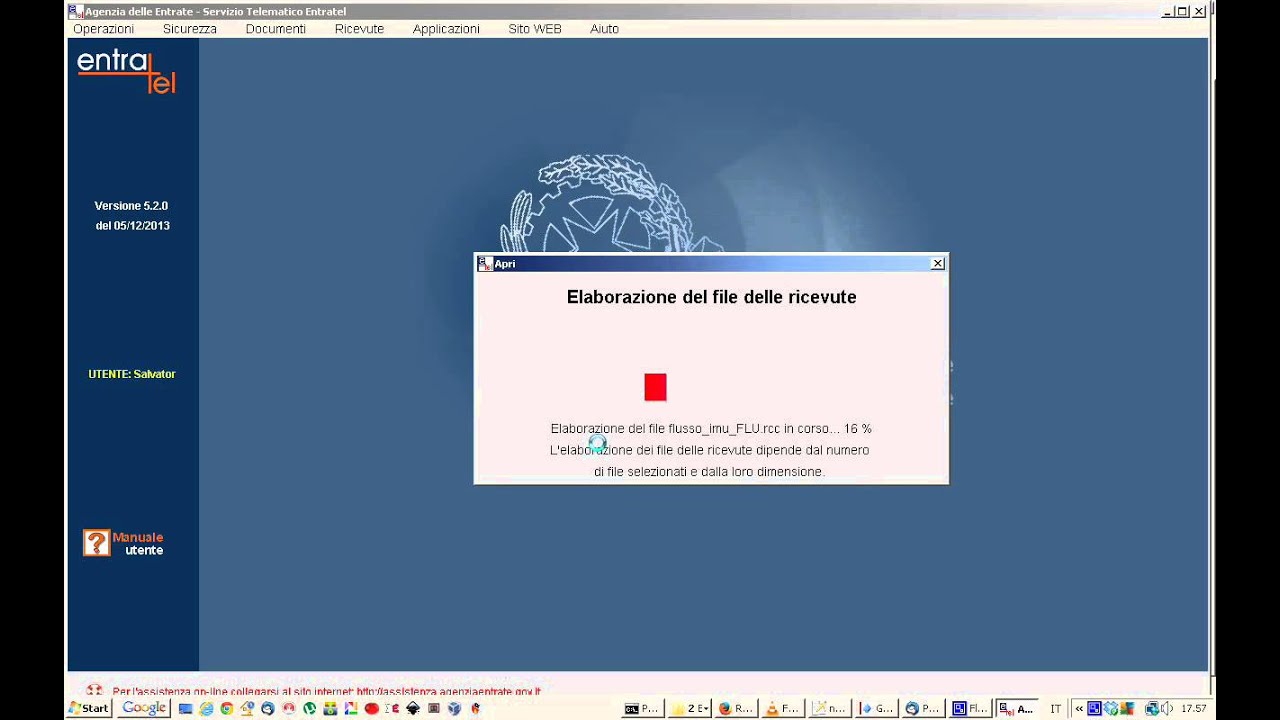Launch Internet Explorer from quick launch
The image size is (1280, 720).
tap(206, 709)
